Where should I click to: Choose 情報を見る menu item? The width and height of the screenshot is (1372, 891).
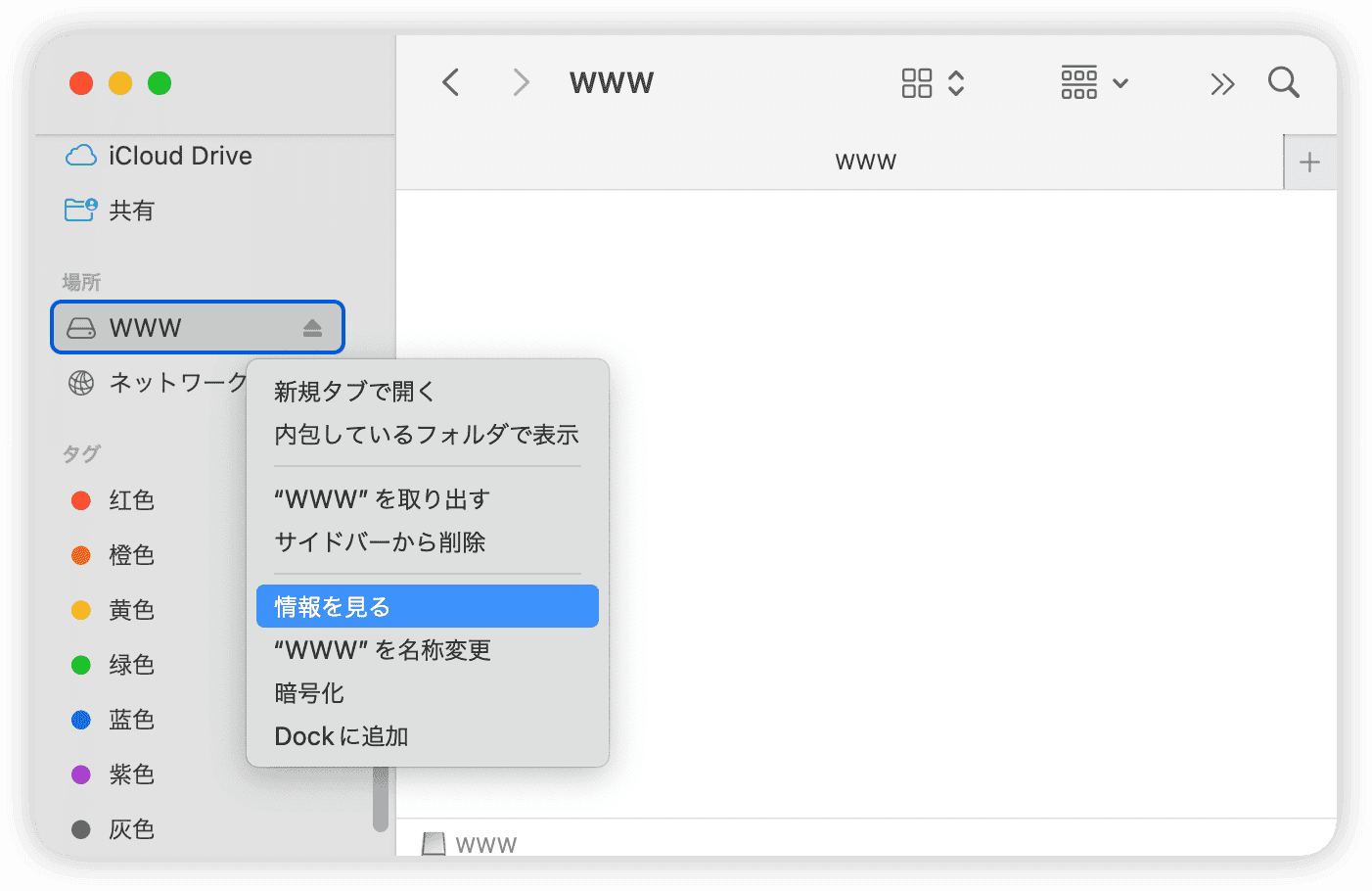click(428, 607)
